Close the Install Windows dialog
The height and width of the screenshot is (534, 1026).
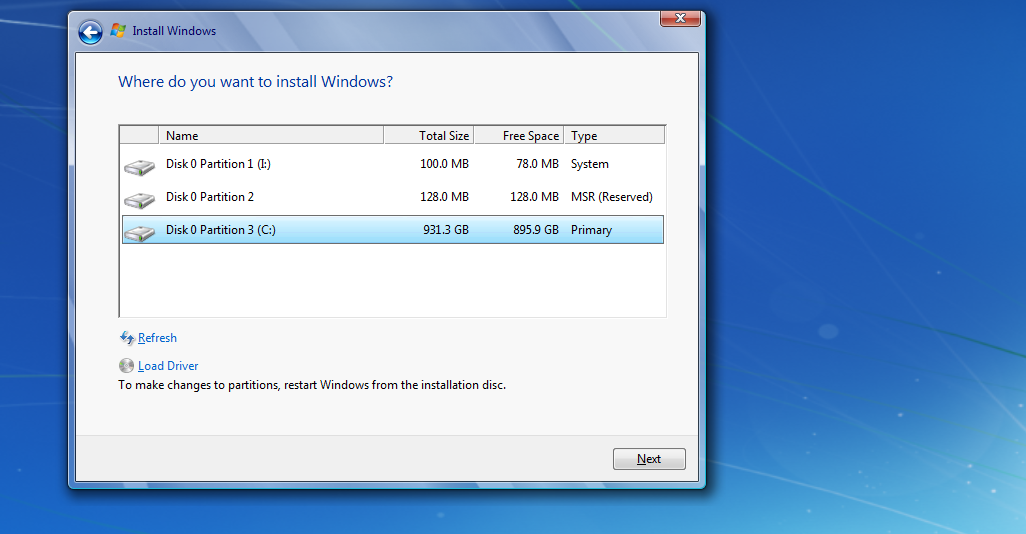point(680,18)
